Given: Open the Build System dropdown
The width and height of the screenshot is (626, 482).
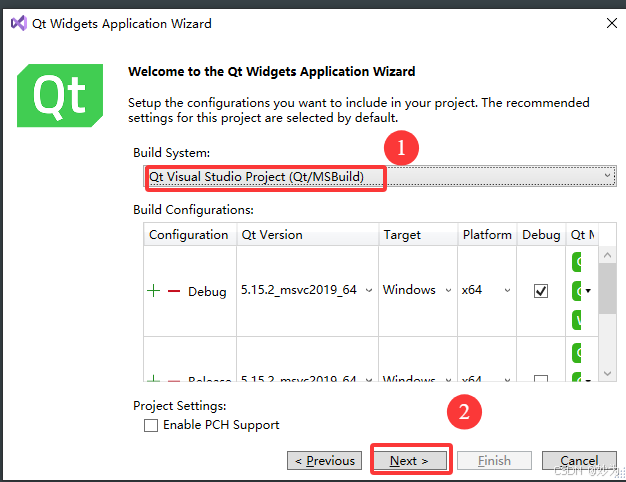Looking at the screenshot, I should point(380,177).
